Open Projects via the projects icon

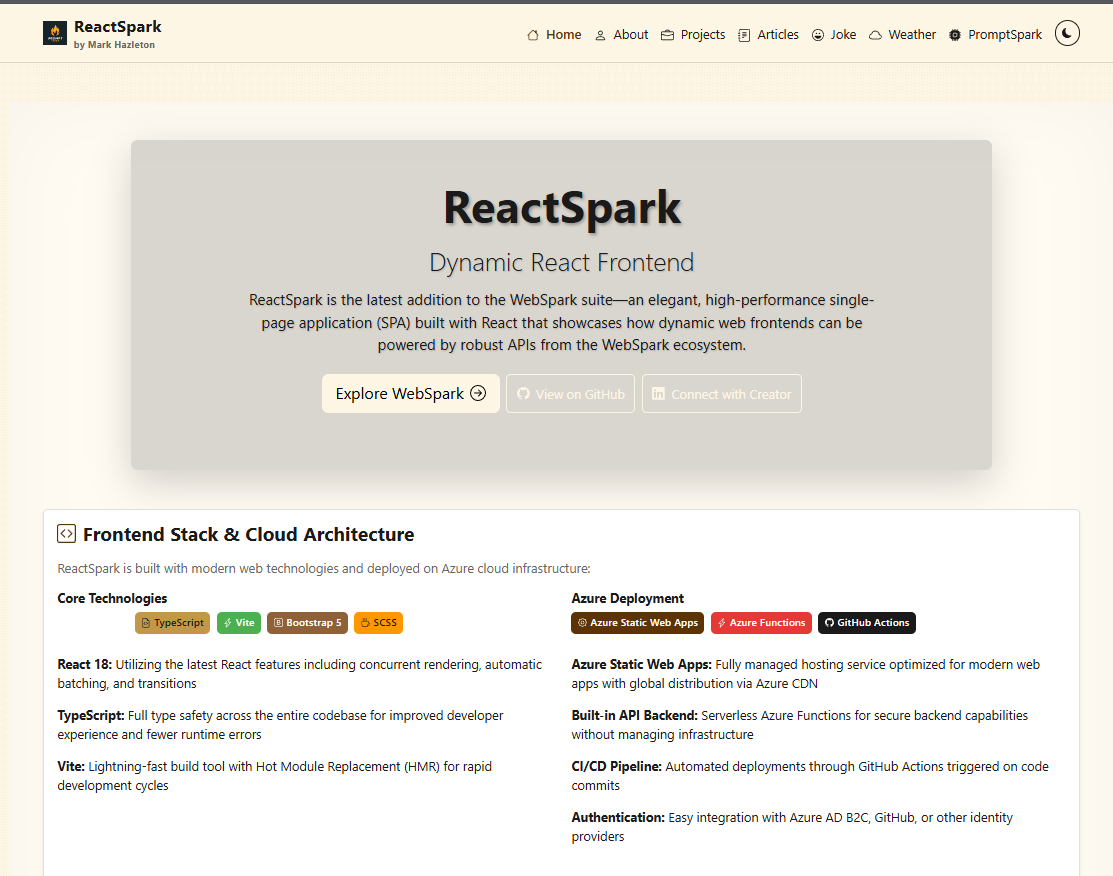(x=667, y=34)
